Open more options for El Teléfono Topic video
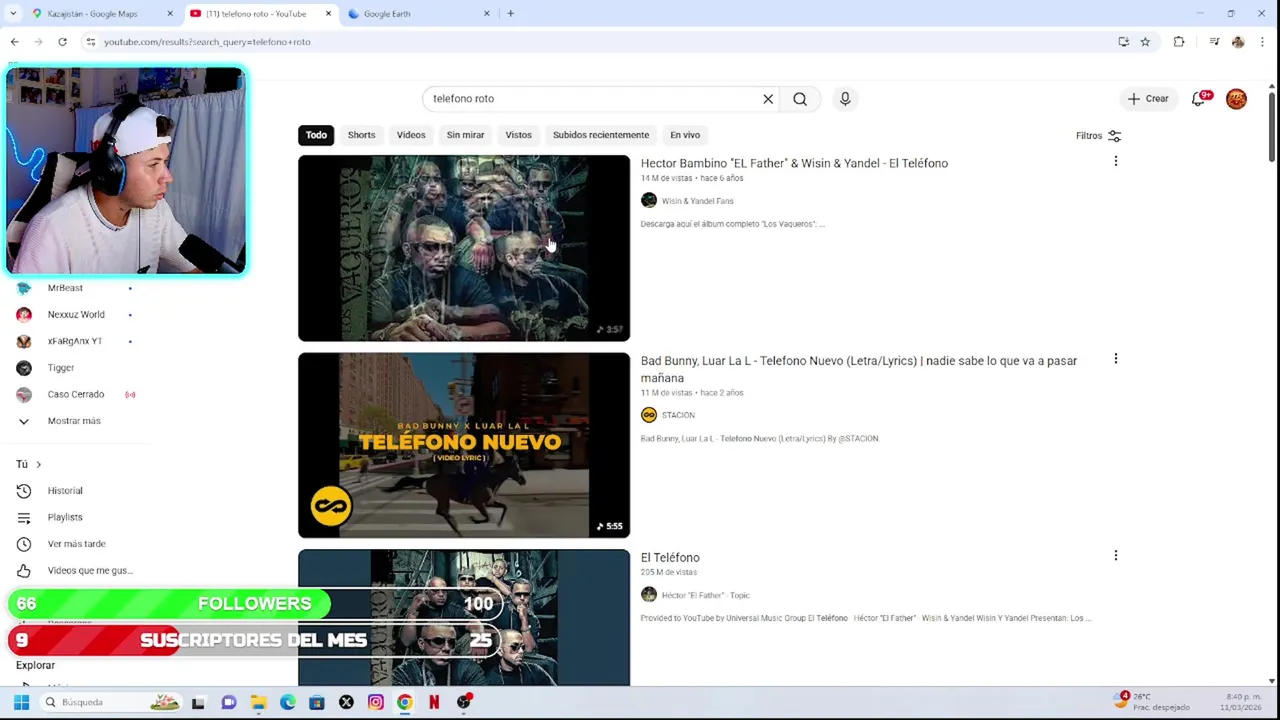Viewport: 1280px width, 720px height. point(1116,555)
